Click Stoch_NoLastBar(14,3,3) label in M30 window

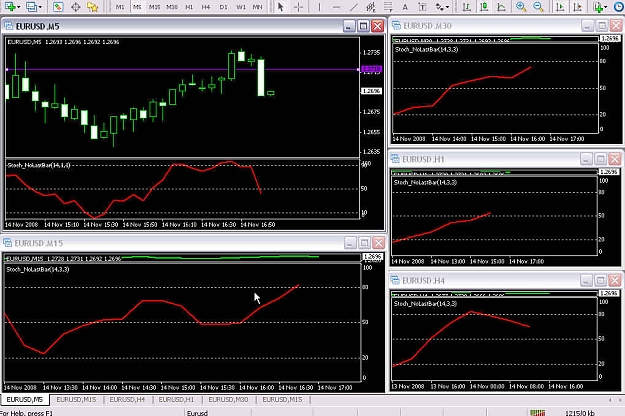coord(426,49)
